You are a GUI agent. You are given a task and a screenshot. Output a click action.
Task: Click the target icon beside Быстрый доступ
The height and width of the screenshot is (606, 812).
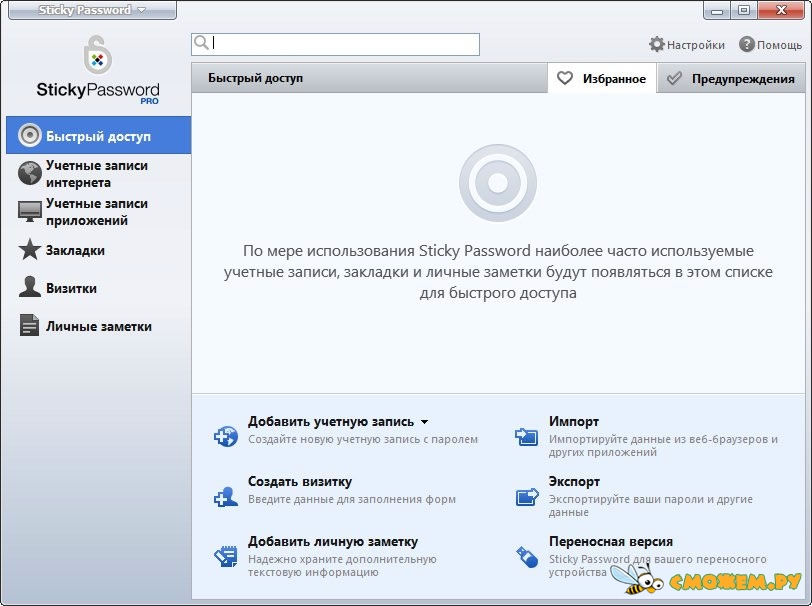[x=30, y=135]
